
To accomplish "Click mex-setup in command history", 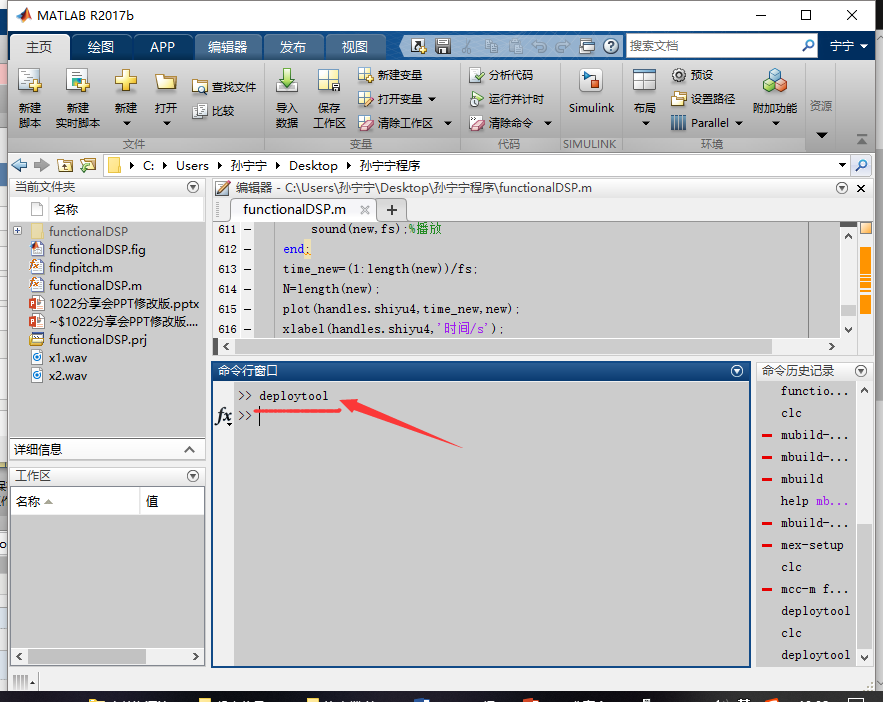I will point(812,545).
